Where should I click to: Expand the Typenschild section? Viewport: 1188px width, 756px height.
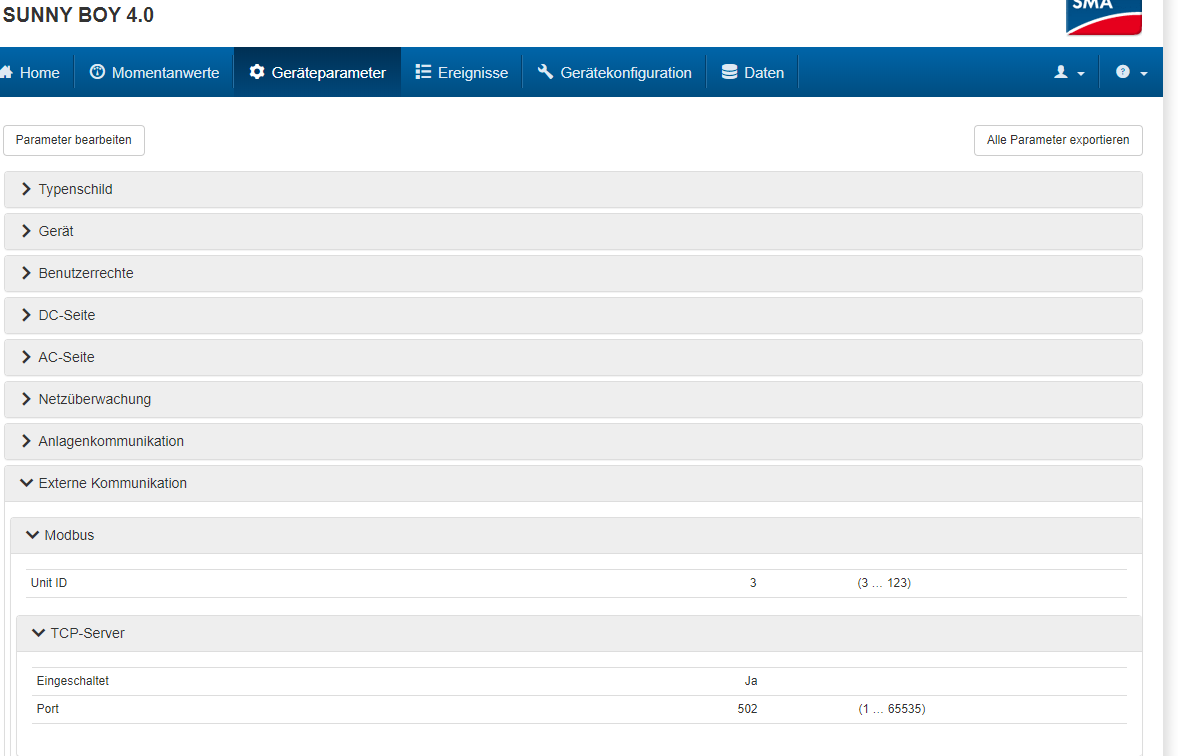[573, 189]
